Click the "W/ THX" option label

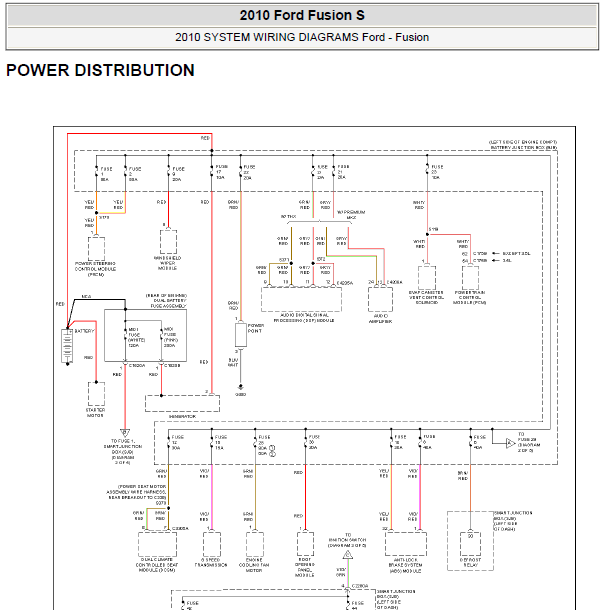click(x=288, y=216)
